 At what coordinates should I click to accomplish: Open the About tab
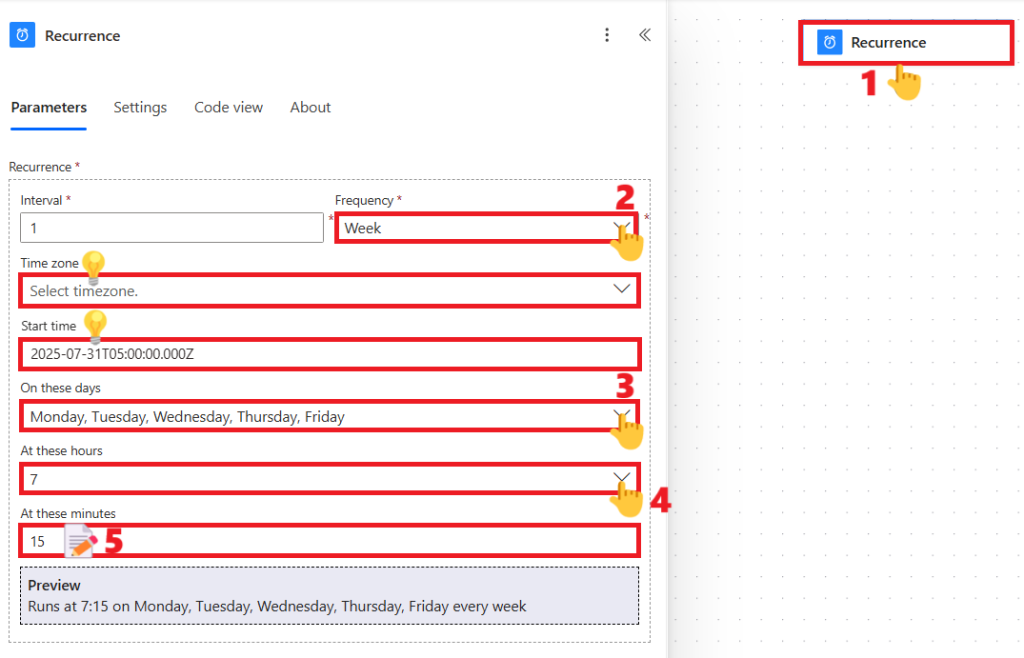310,108
